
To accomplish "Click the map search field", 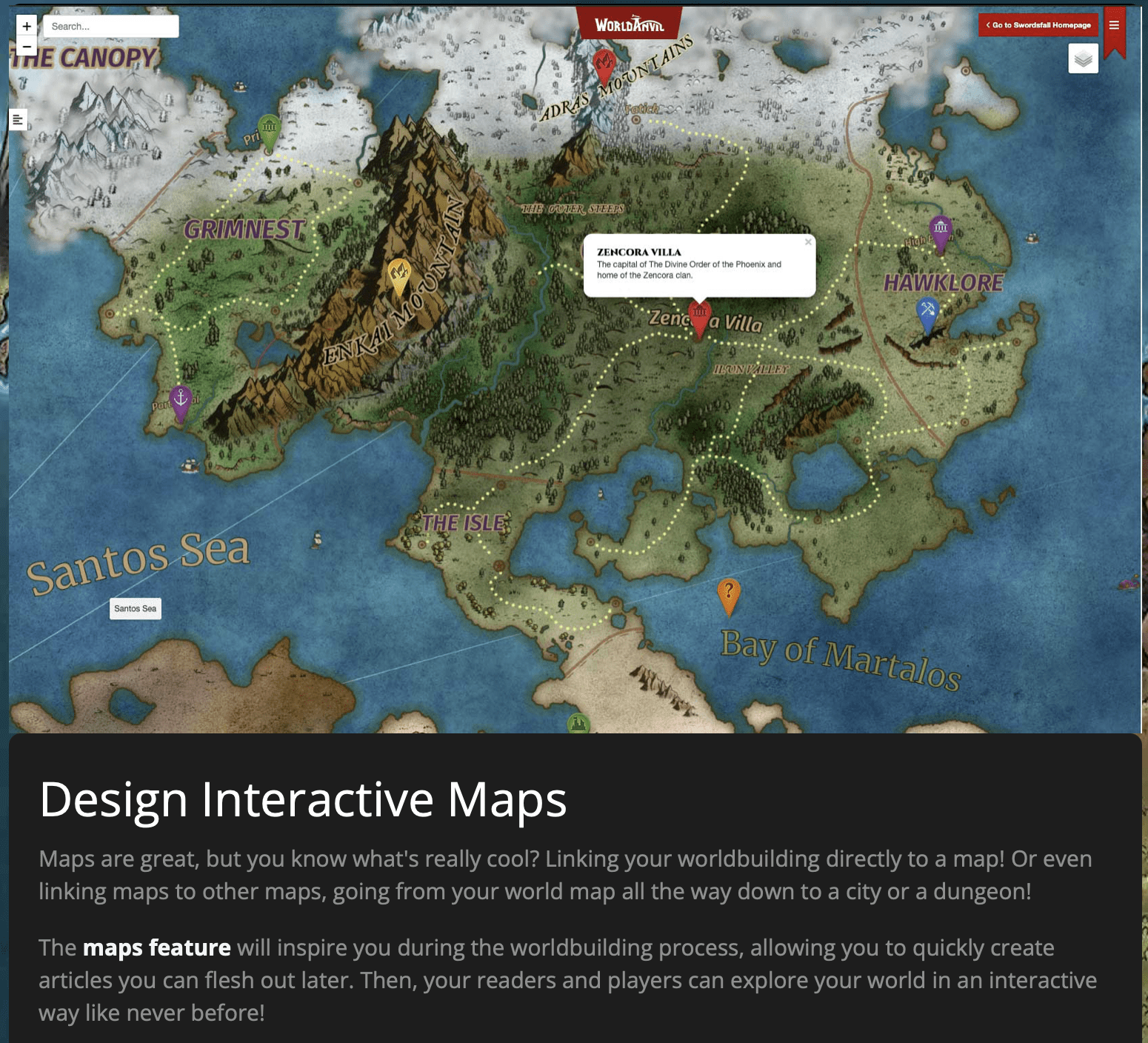I will 111,27.
